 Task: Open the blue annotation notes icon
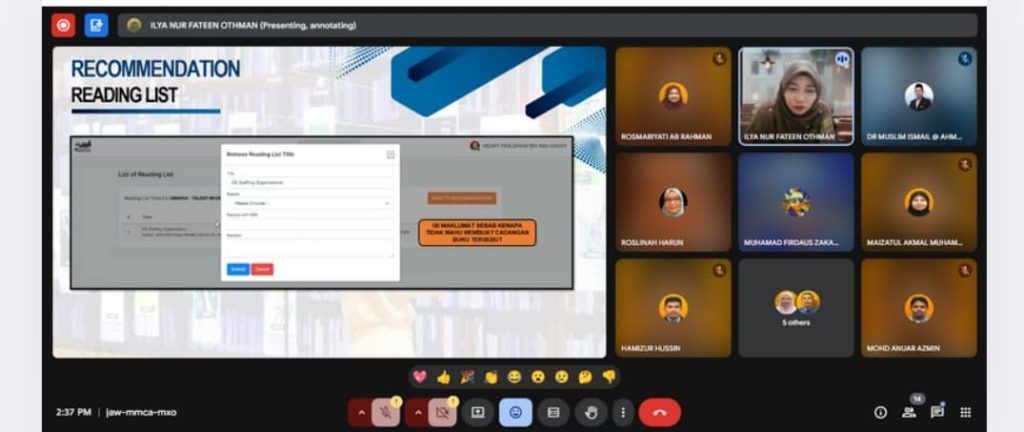[96, 25]
